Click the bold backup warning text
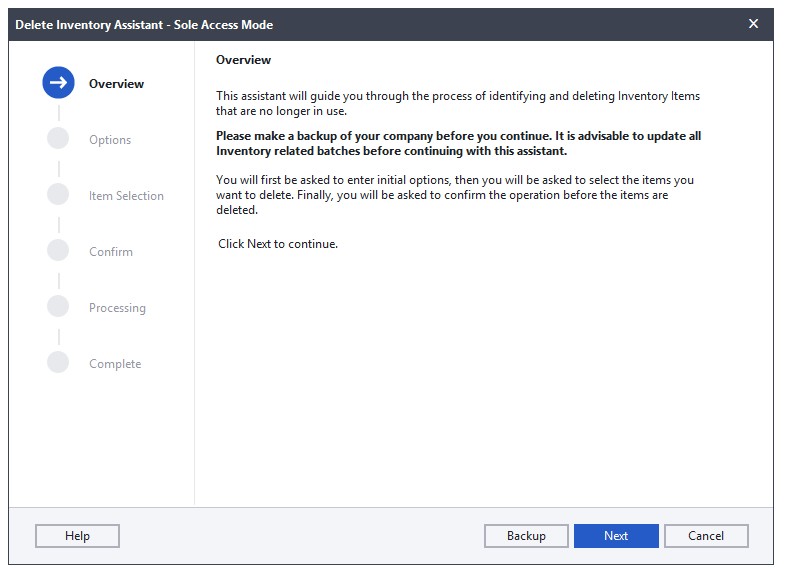785x568 pixels. point(459,143)
